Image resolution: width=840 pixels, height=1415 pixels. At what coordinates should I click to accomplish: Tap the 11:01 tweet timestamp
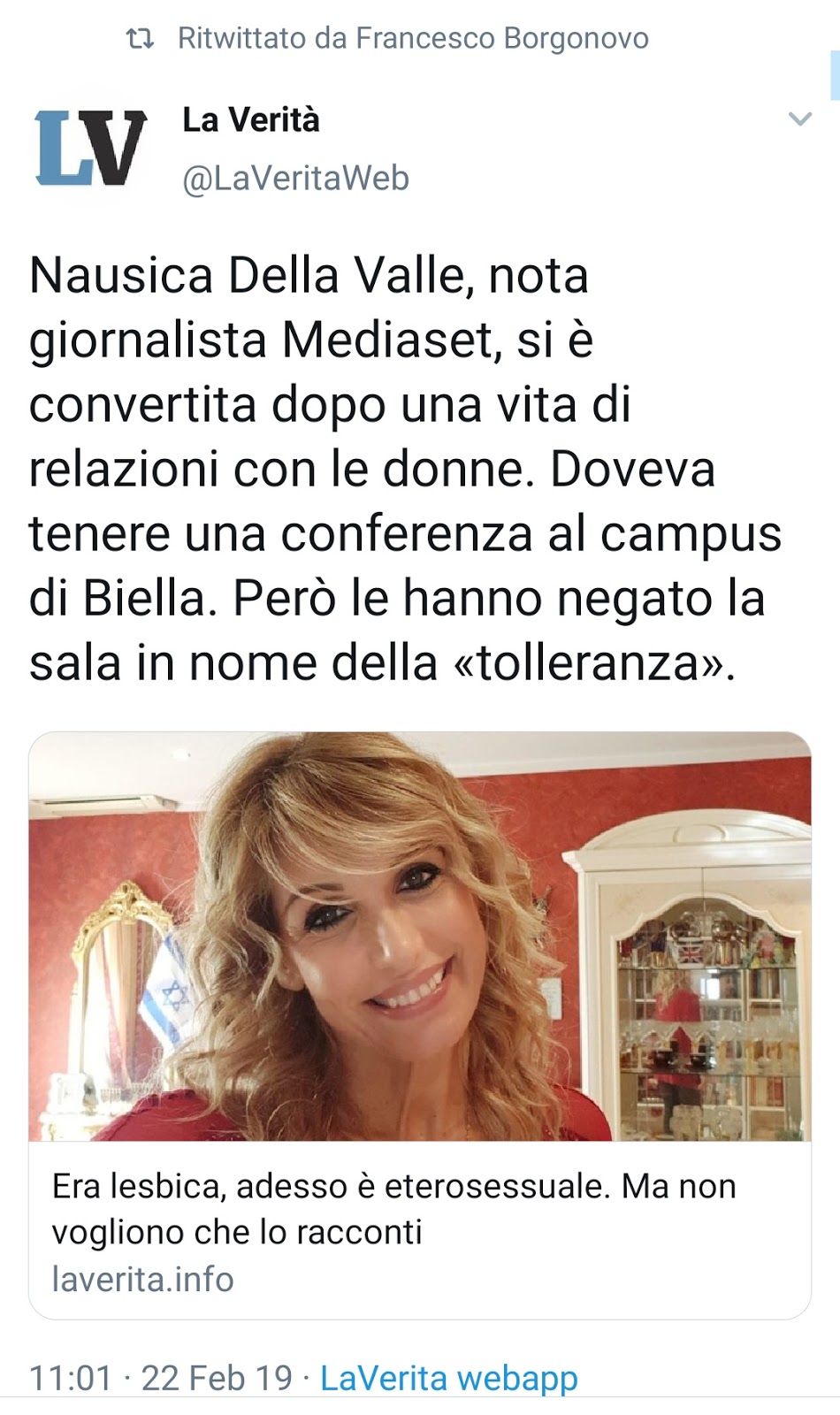tap(71, 1378)
